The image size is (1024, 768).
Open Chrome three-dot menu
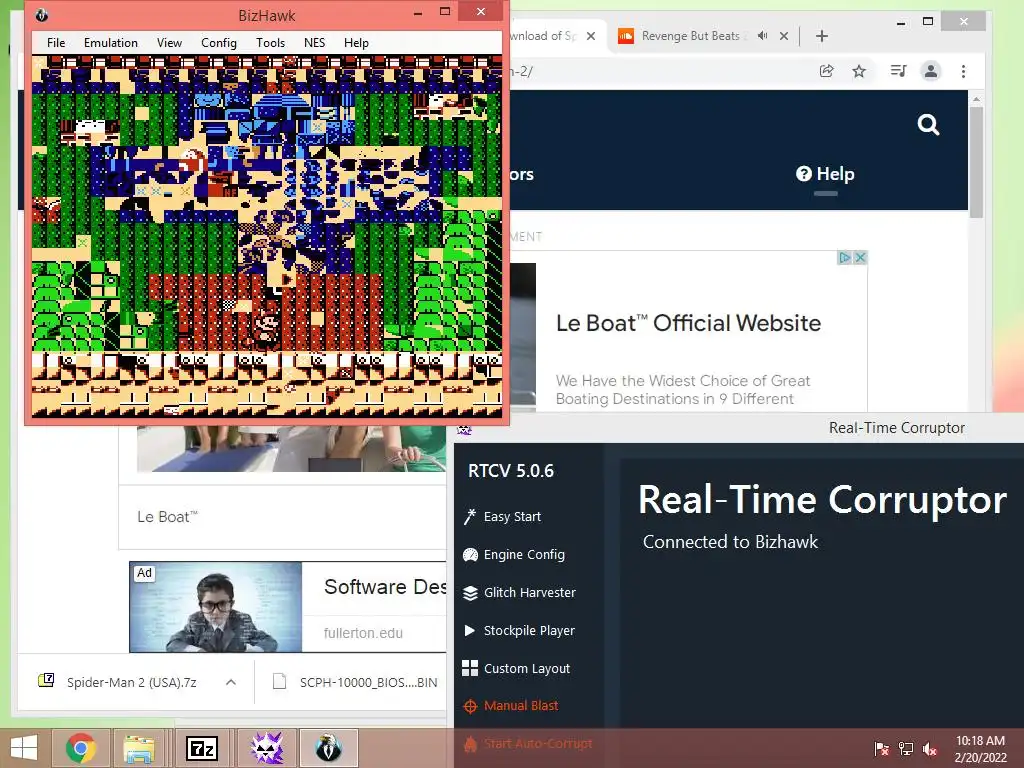click(963, 71)
